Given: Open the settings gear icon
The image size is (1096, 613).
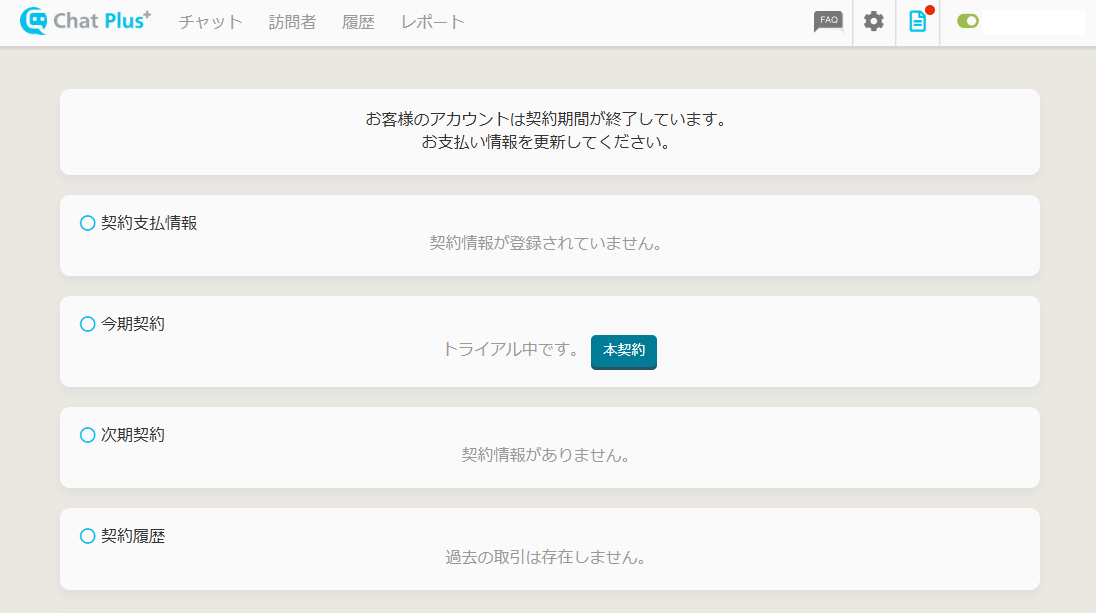Looking at the screenshot, I should (874, 22).
